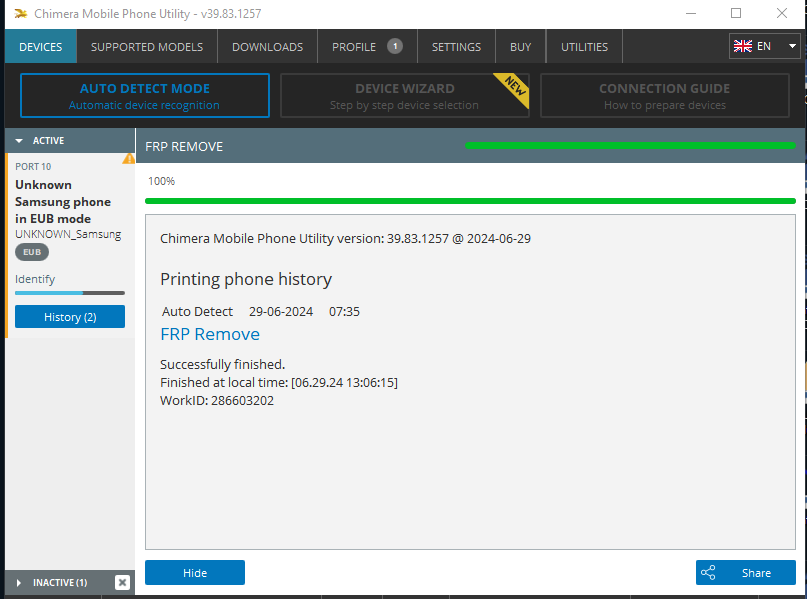807x599 pixels.
Task: Click the Identify label
Action: pyautogui.click(x=35, y=279)
